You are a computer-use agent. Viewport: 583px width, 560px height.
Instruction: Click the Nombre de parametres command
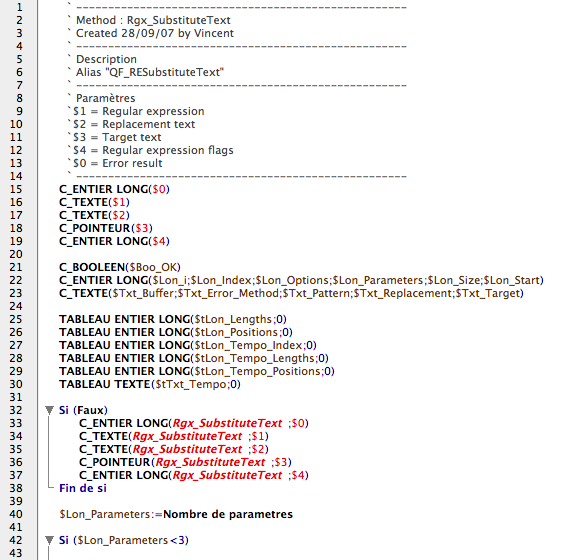click(x=228, y=514)
